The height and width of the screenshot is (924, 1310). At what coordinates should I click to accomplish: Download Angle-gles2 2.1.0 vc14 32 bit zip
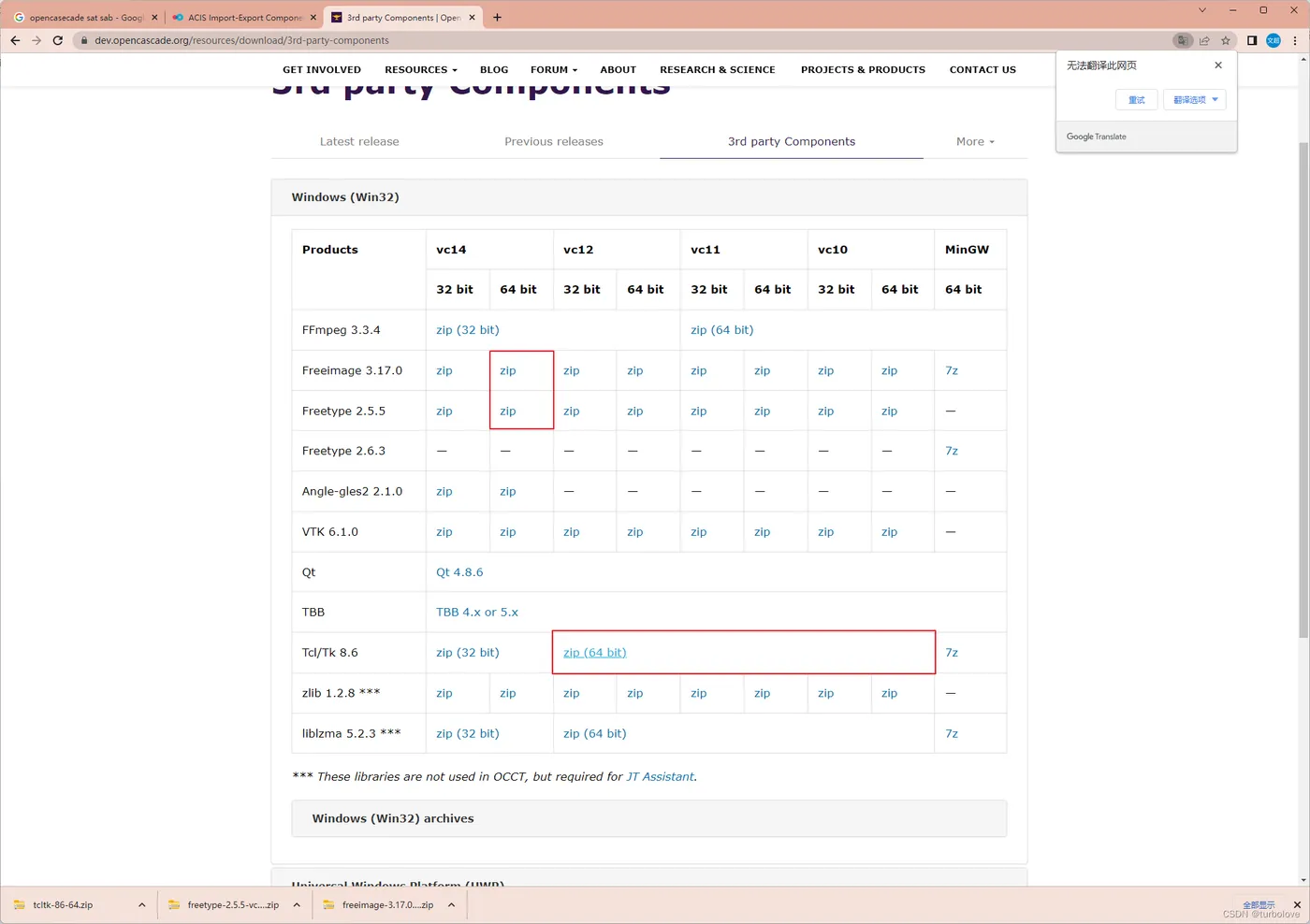[444, 492]
